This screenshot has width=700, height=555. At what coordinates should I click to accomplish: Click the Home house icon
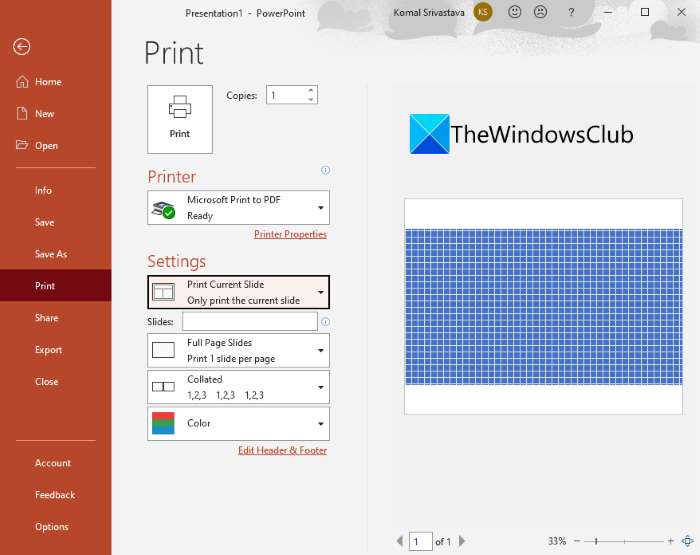pos(22,82)
